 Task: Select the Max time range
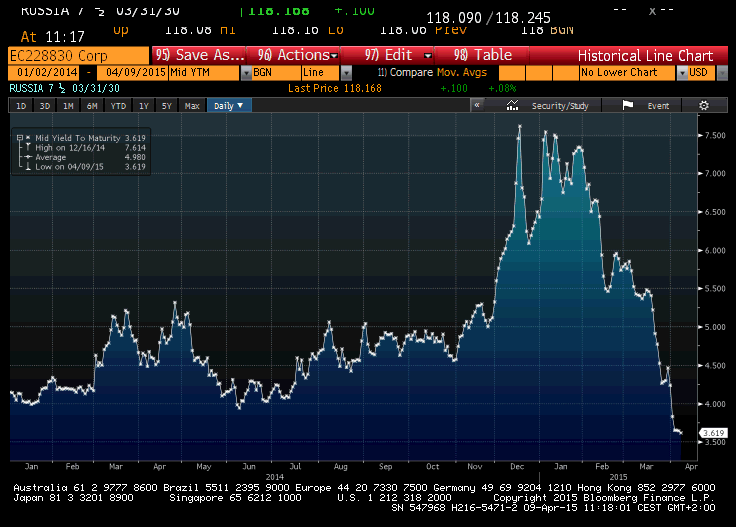192,106
